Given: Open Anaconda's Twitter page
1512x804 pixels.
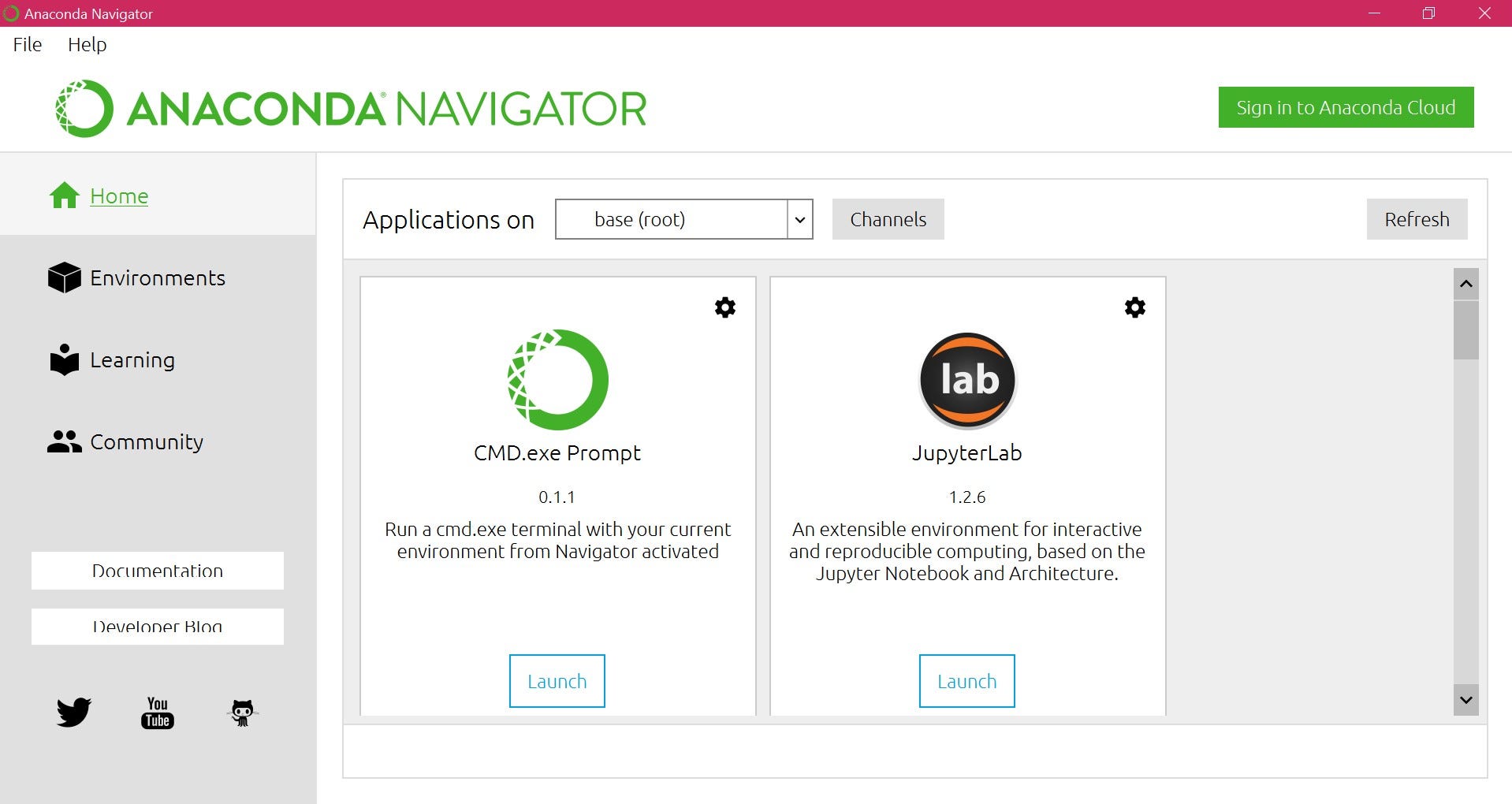Looking at the screenshot, I should point(74,713).
